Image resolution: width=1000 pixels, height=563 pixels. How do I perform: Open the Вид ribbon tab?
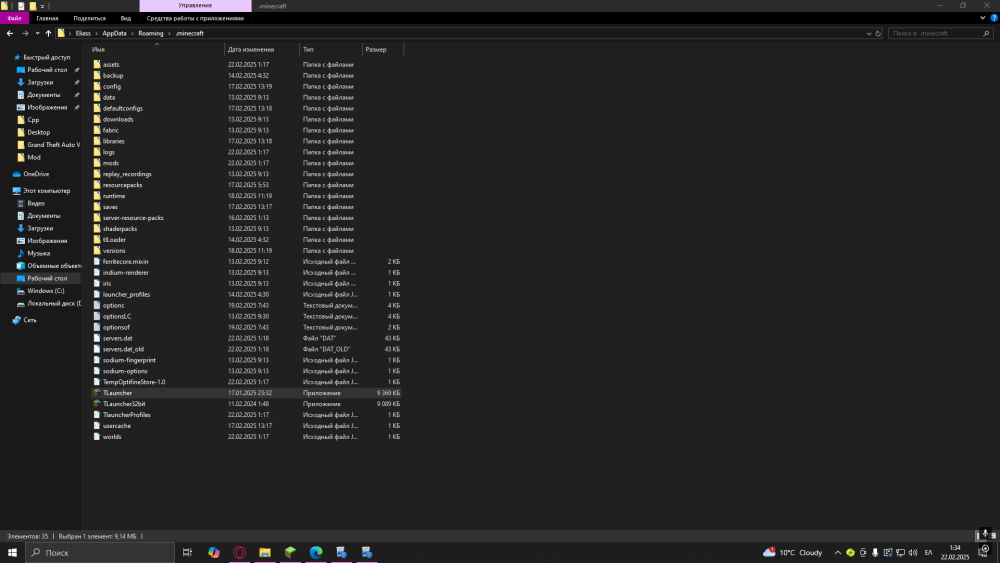(126, 18)
